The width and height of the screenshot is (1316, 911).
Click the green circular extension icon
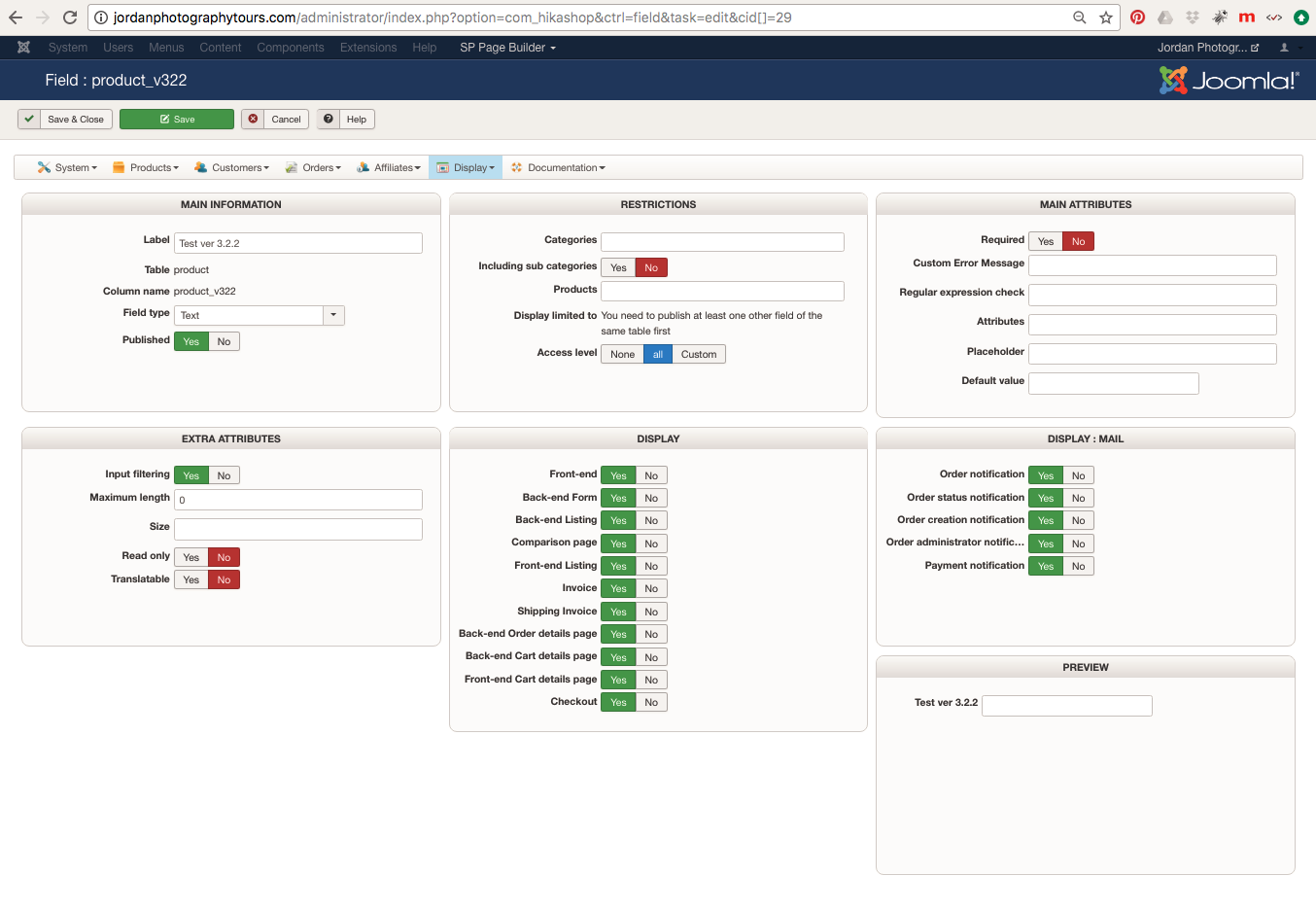pos(1301,18)
